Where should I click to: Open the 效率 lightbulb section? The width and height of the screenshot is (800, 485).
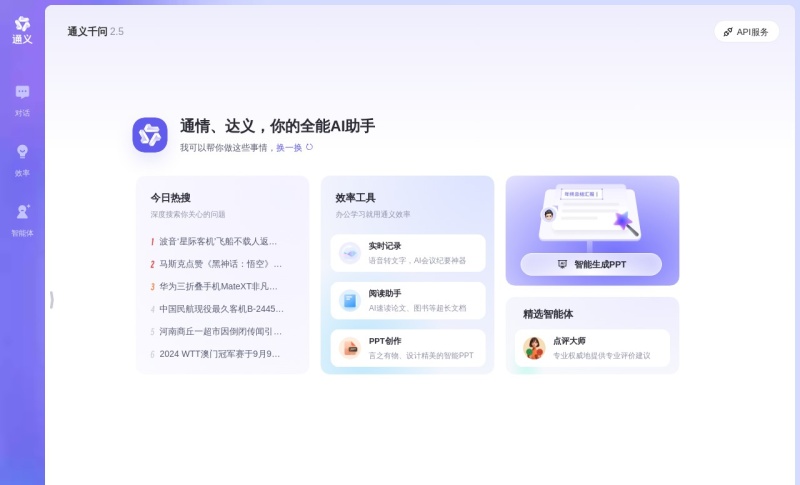click(x=22, y=161)
